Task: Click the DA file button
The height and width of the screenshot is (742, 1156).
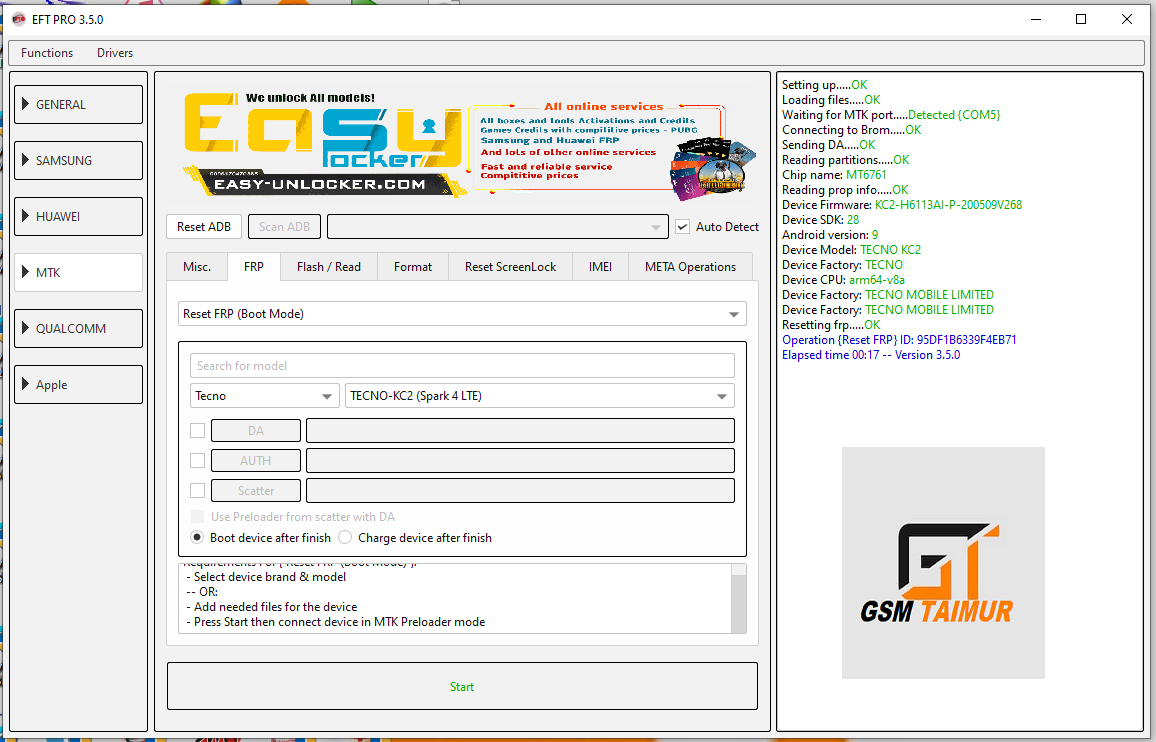Action: tap(256, 431)
